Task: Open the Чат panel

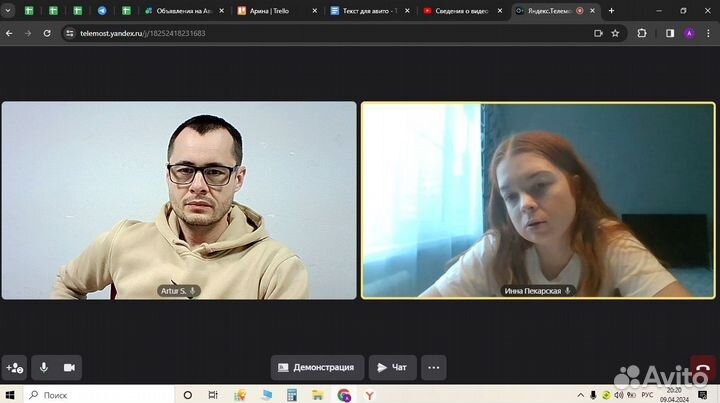Action: pyautogui.click(x=393, y=368)
